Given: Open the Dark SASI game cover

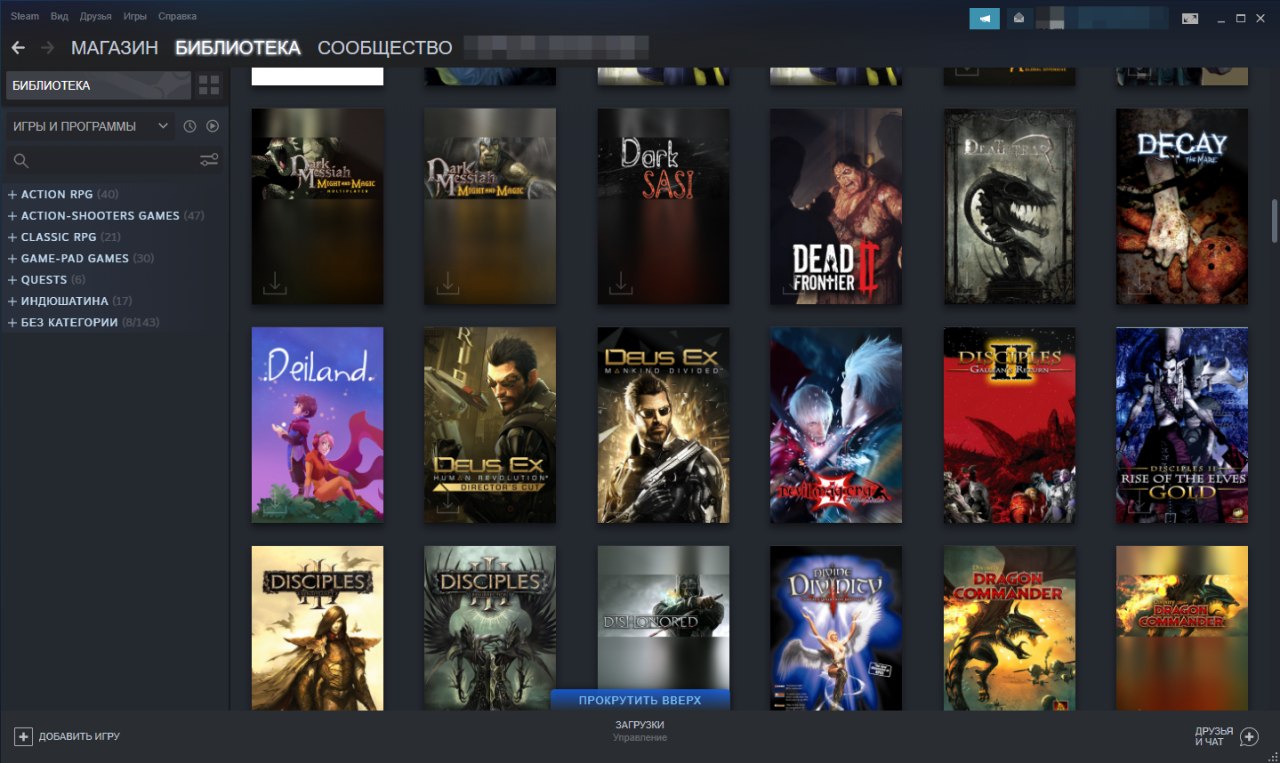Looking at the screenshot, I should click(663, 206).
